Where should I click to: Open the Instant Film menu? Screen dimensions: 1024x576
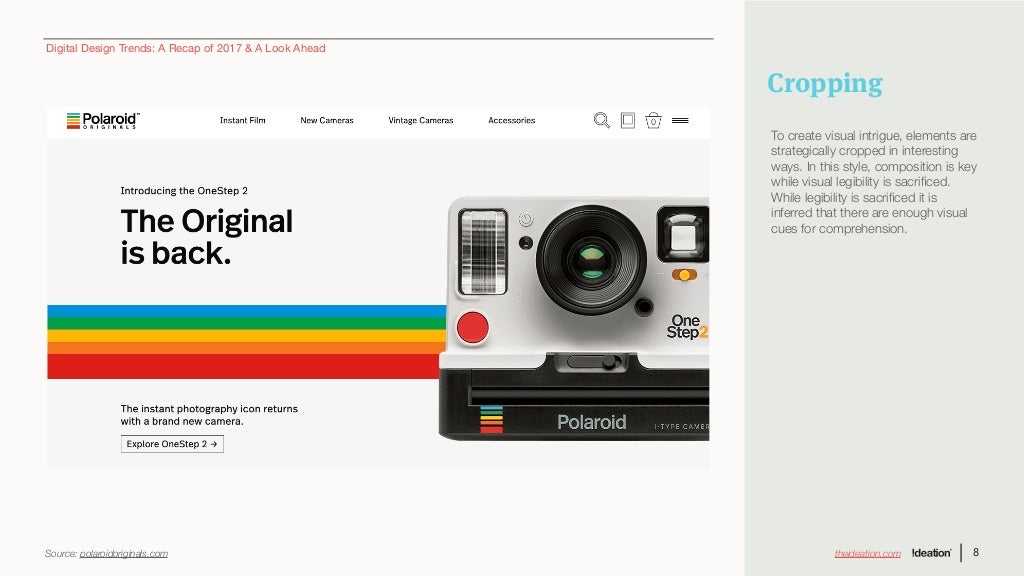click(x=242, y=120)
